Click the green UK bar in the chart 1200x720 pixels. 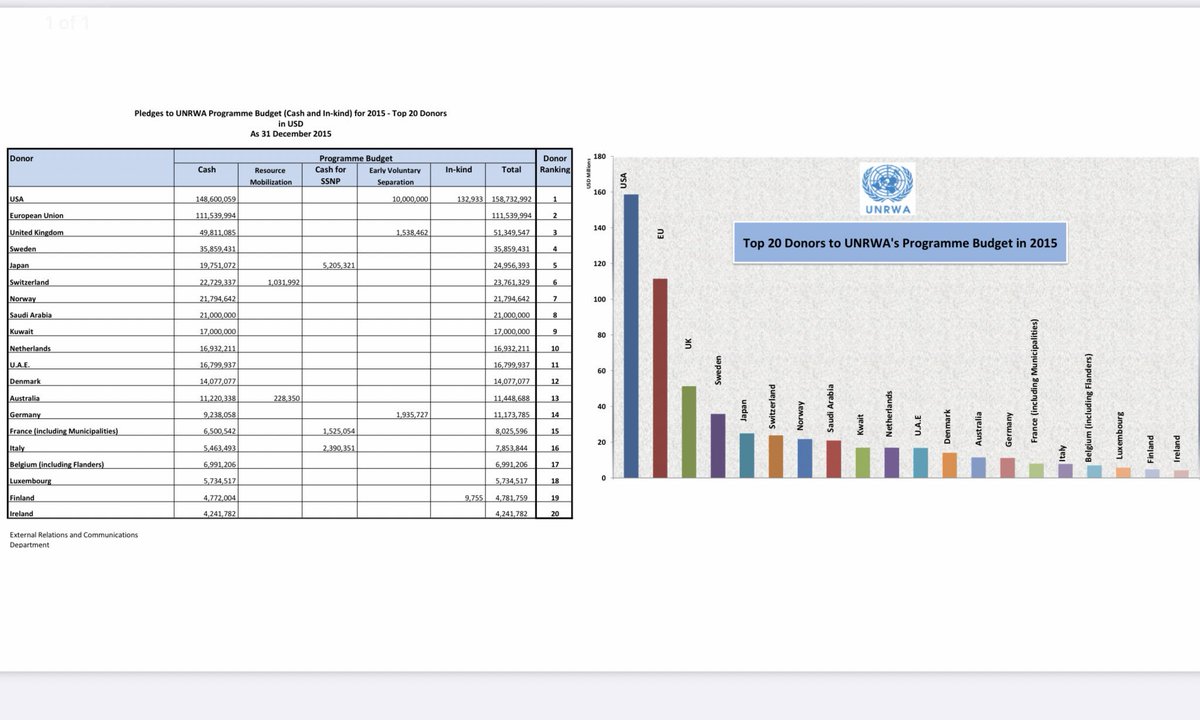[689, 432]
